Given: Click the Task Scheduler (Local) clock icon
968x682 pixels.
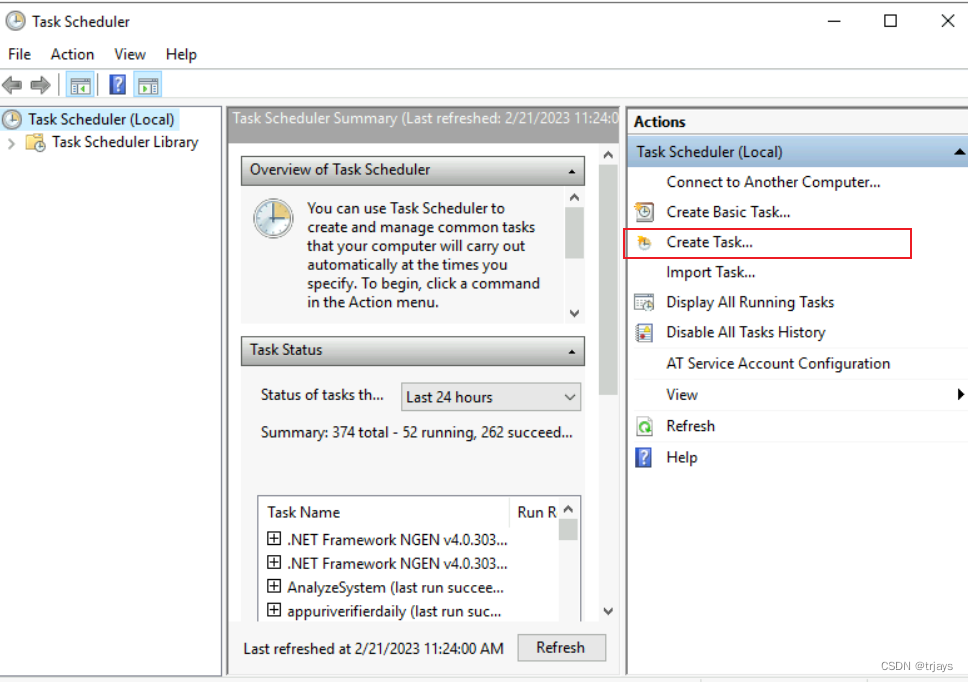Looking at the screenshot, I should pyautogui.click(x=12, y=119).
